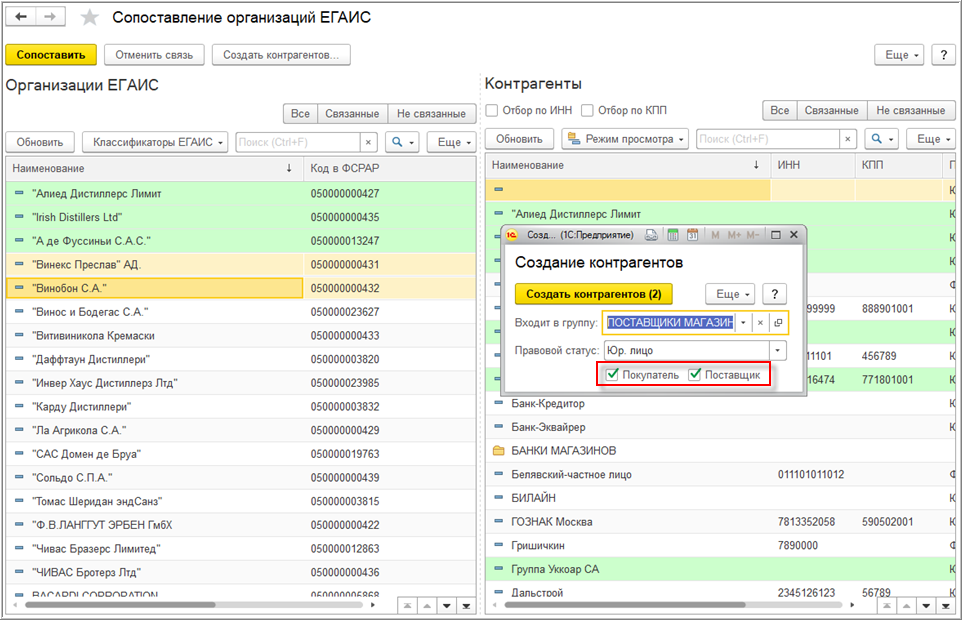The width and height of the screenshot is (962, 620).
Task: Click the horizontal scrollbar under ЕГАИС list
Action: (x=121, y=605)
